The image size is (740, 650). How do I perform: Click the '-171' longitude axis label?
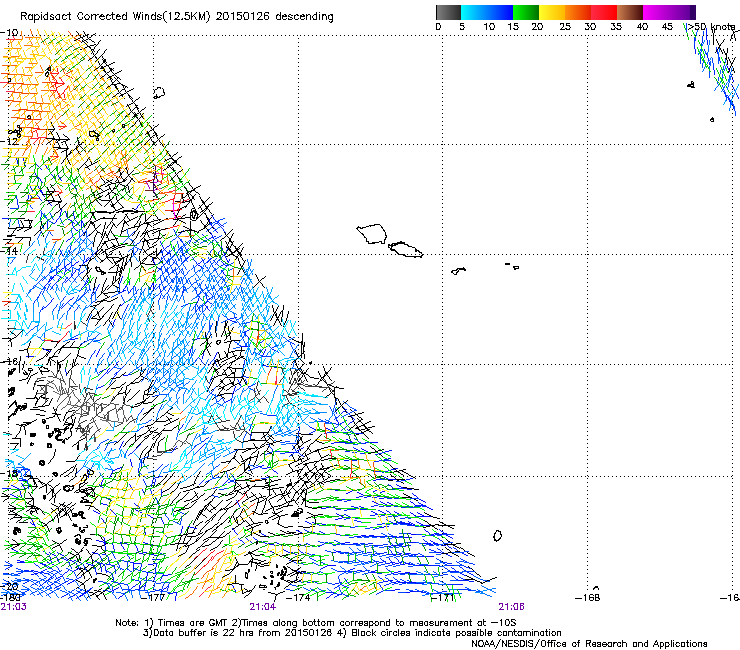coord(443,598)
